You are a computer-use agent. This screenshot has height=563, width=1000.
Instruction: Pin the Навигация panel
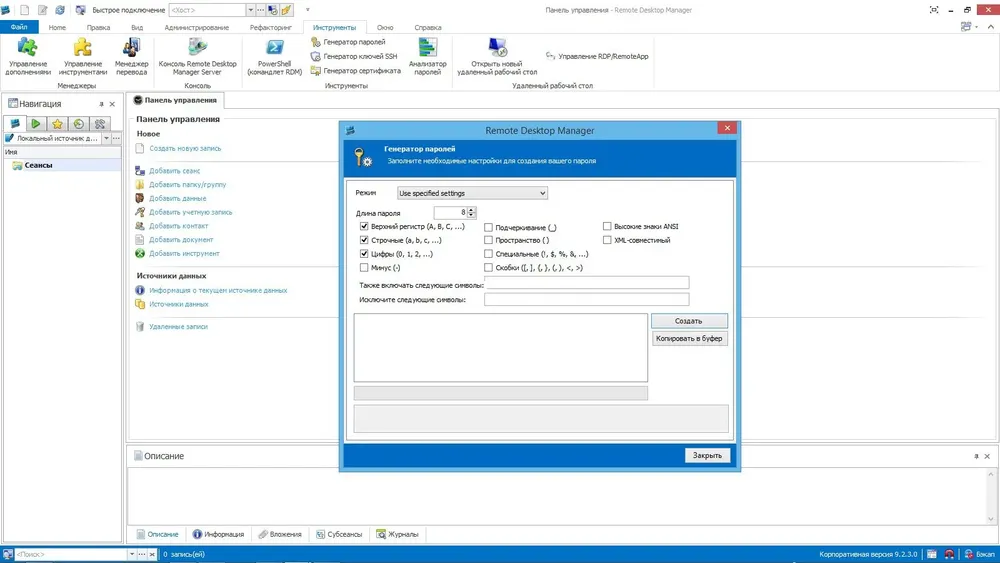(101, 104)
